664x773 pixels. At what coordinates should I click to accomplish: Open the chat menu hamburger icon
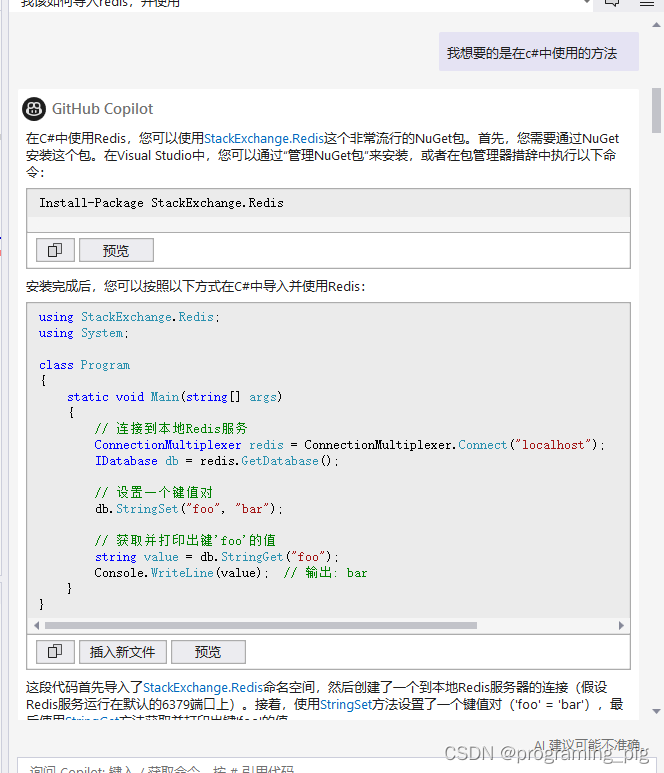[647, 3]
